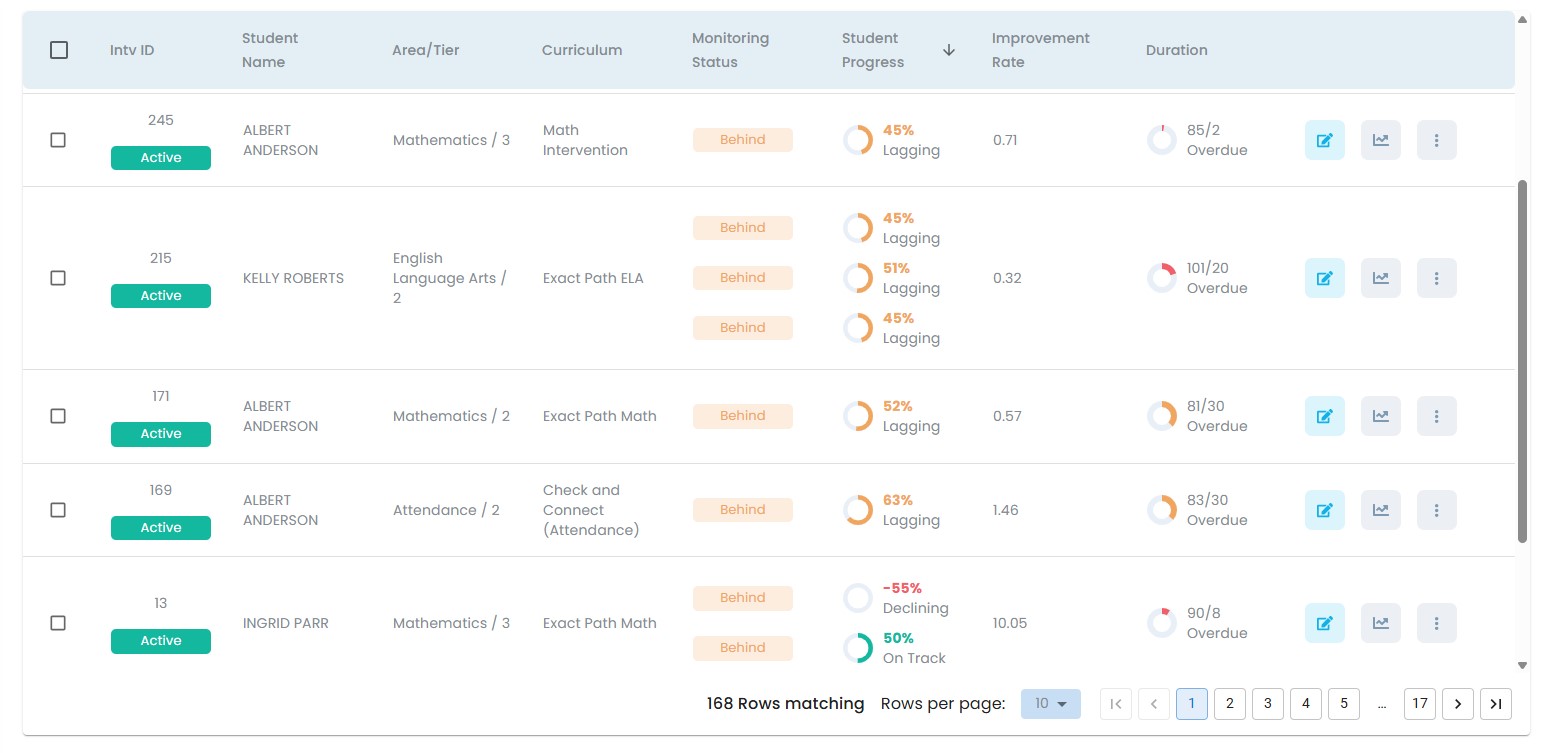Screen dimensions: 1542x753
Task: Jump to last page button
Action: coord(1495,704)
